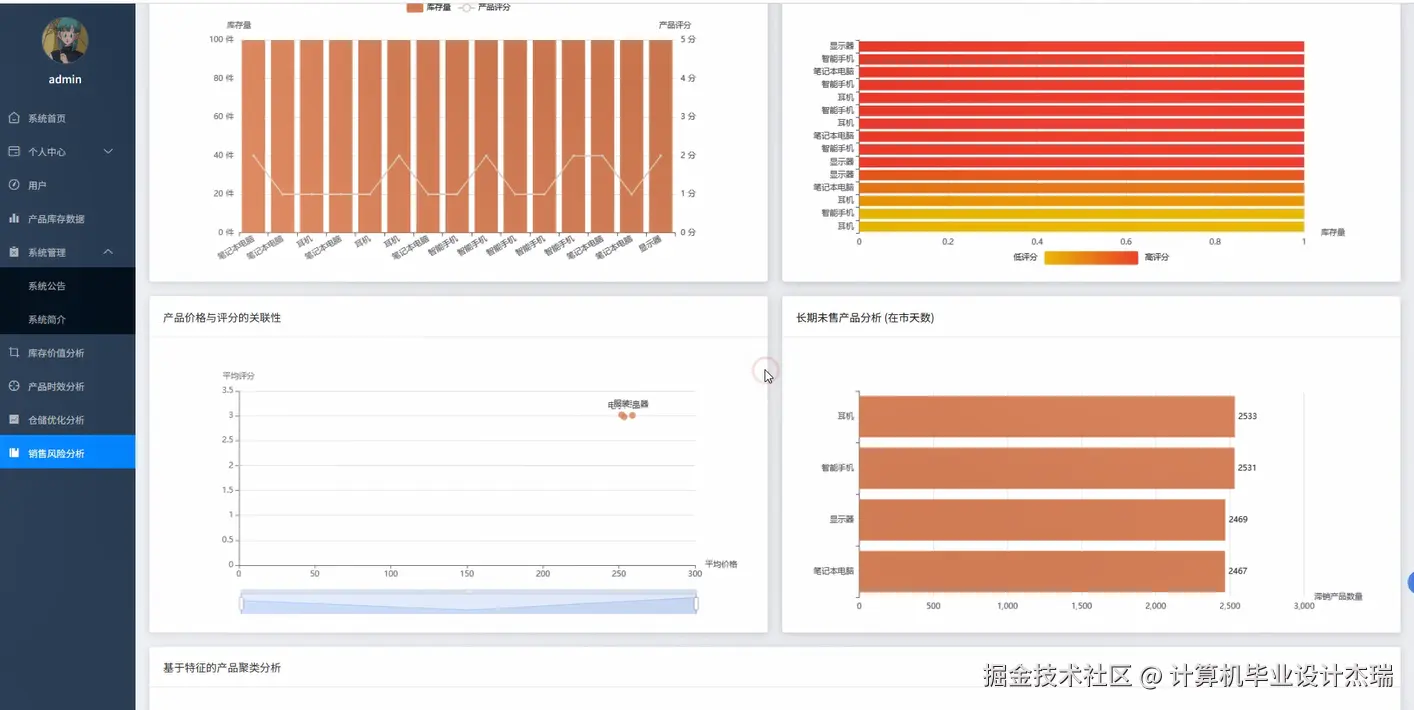Click the 长期未售产品分析 (在市天数) title
This screenshot has height=710, width=1414.
pos(865,318)
